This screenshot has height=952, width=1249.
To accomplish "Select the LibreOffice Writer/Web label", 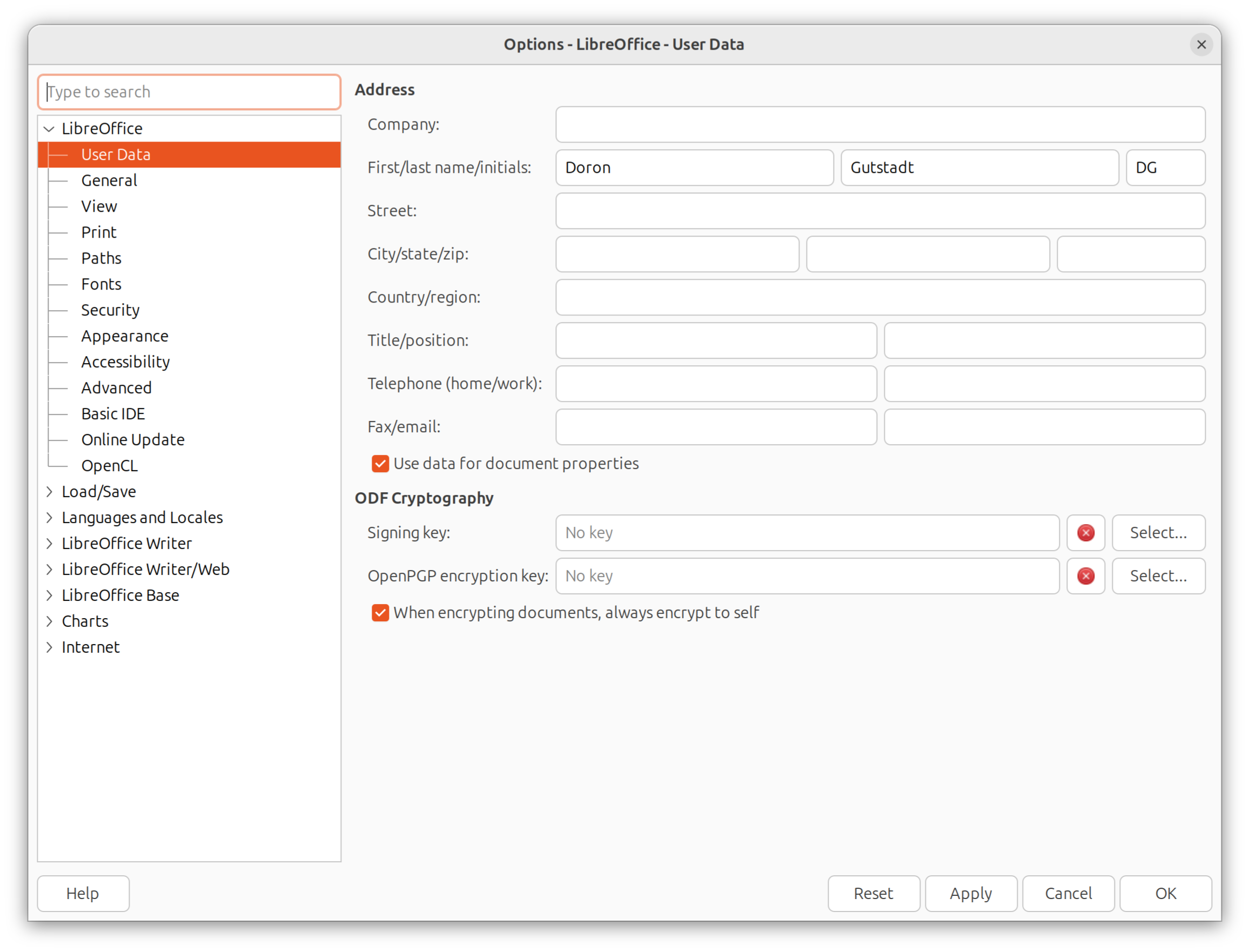I will coord(145,569).
